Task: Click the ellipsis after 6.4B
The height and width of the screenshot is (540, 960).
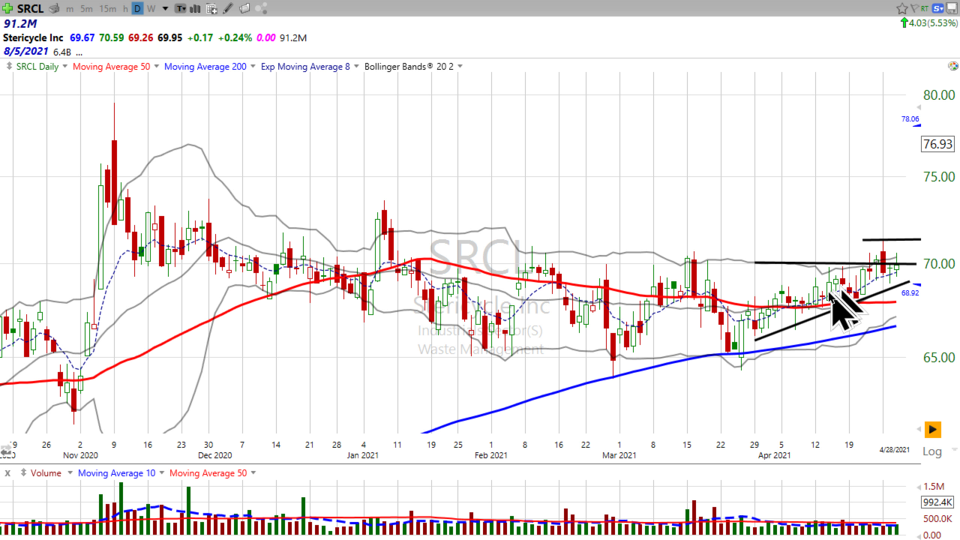Action: [79, 53]
